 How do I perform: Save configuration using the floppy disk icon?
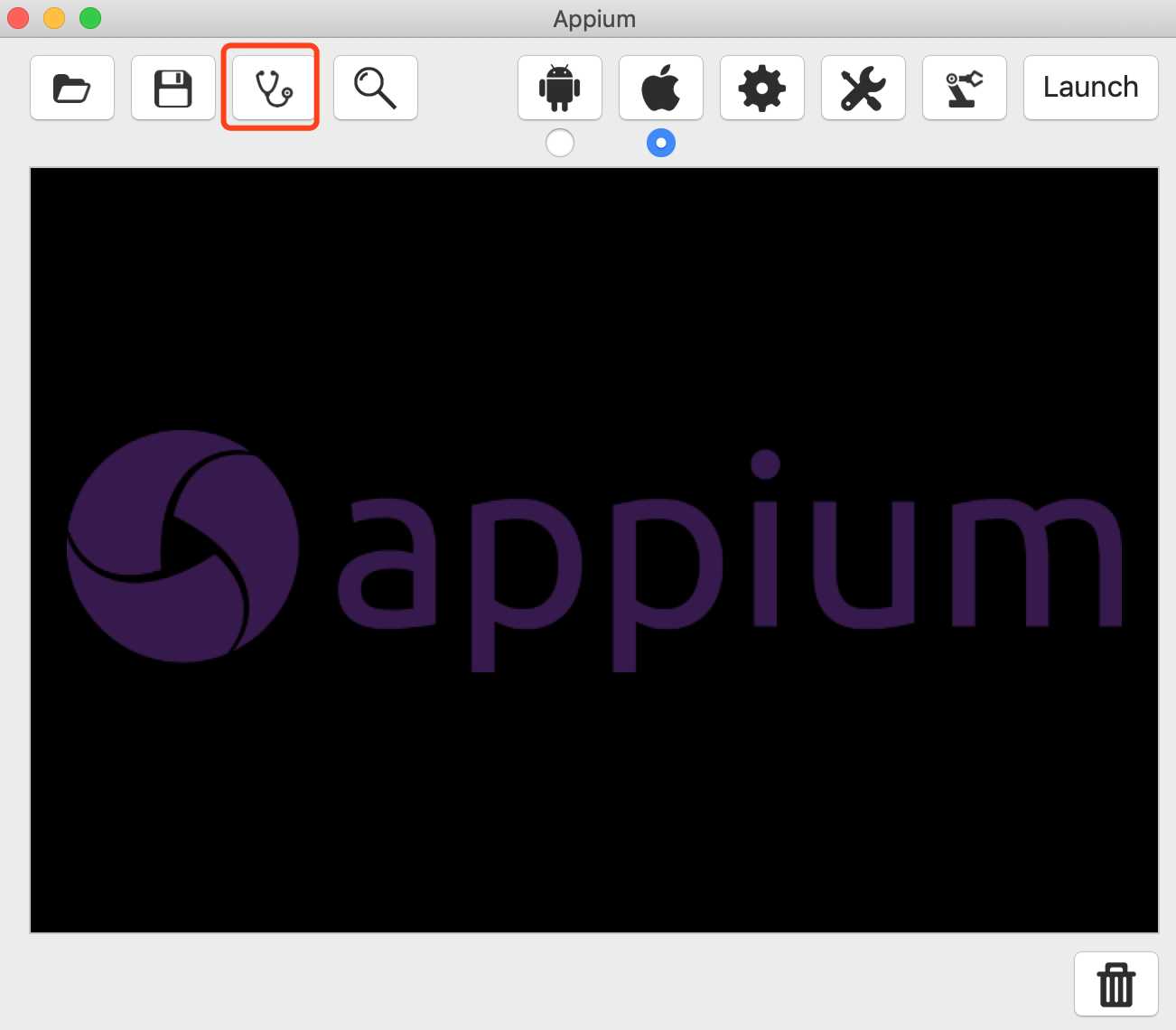173,88
